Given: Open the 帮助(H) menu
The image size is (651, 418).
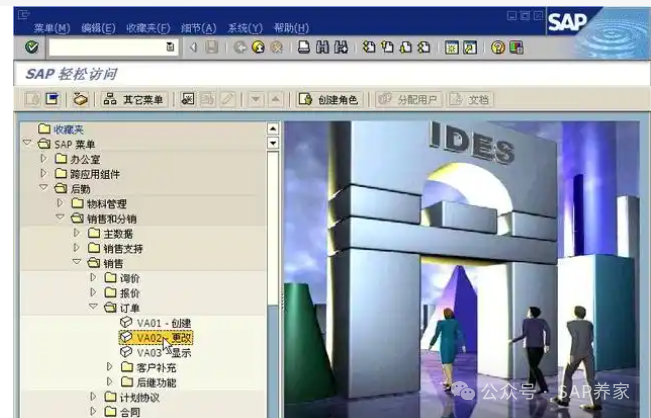Looking at the screenshot, I should pos(291,28).
